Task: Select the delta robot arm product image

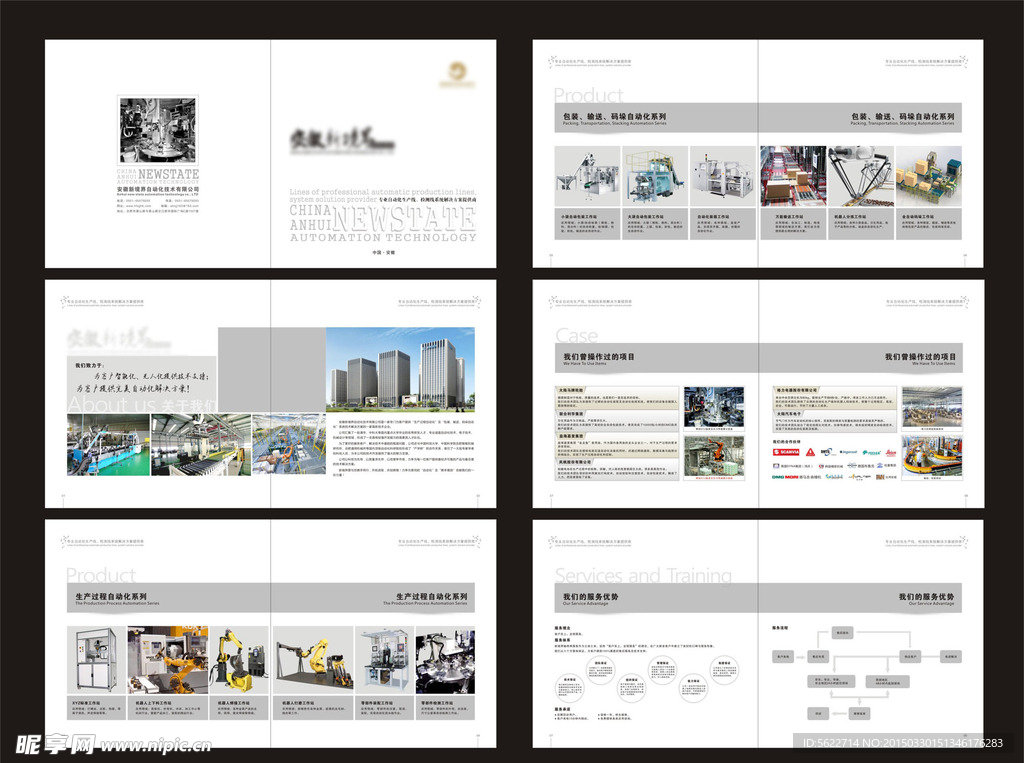Action: (x=860, y=174)
